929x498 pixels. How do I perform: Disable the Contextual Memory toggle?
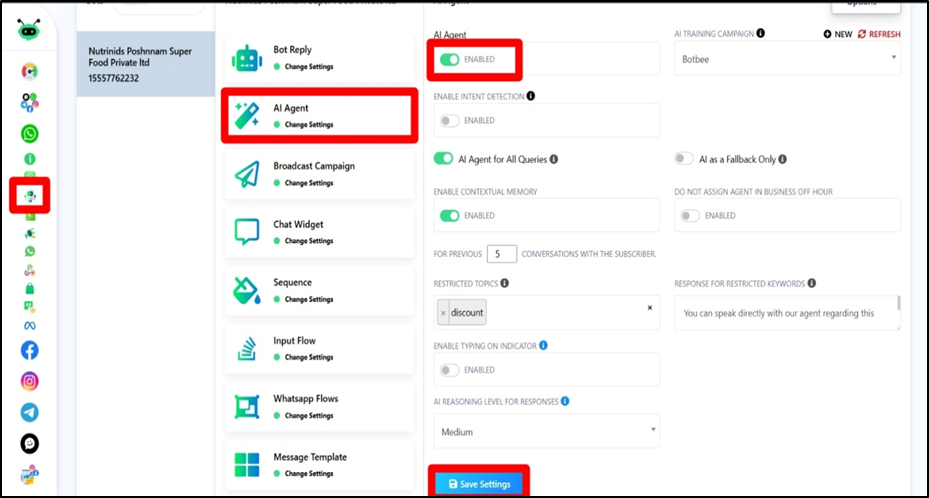(450, 215)
